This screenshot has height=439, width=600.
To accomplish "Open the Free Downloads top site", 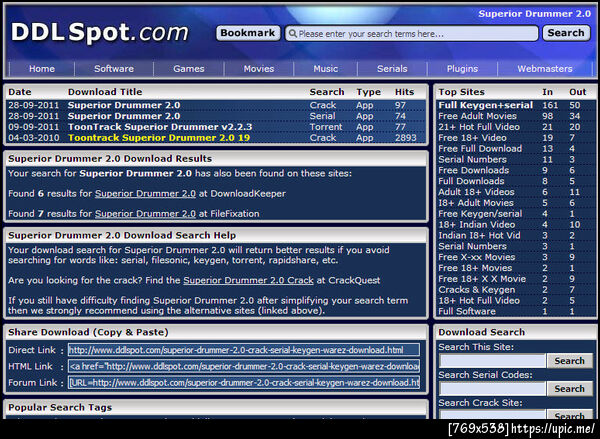I will 473,170.
